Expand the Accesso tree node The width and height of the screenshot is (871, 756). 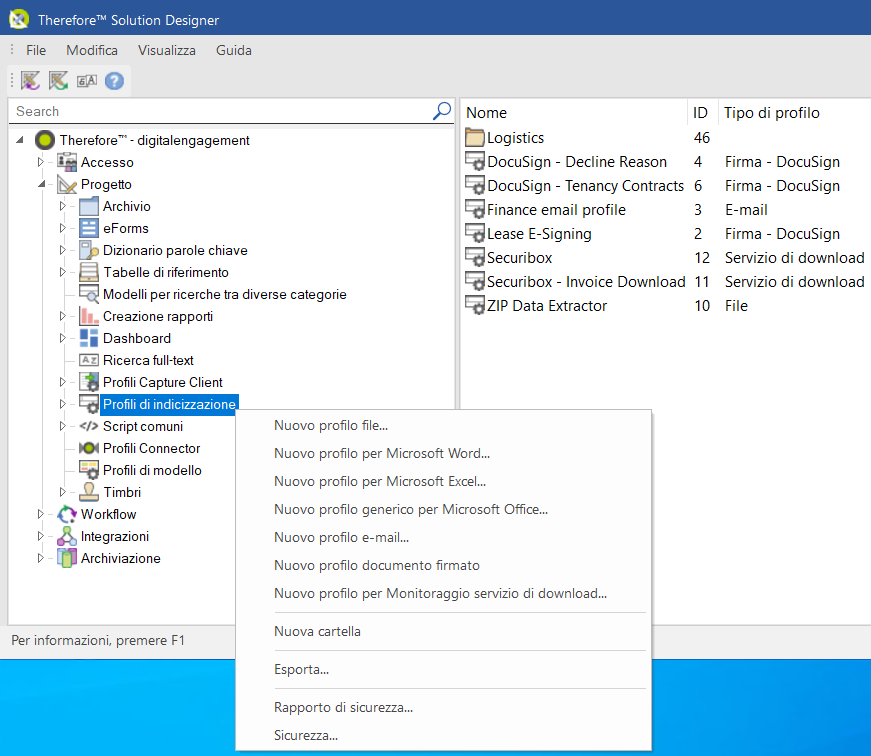click(41, 162)
